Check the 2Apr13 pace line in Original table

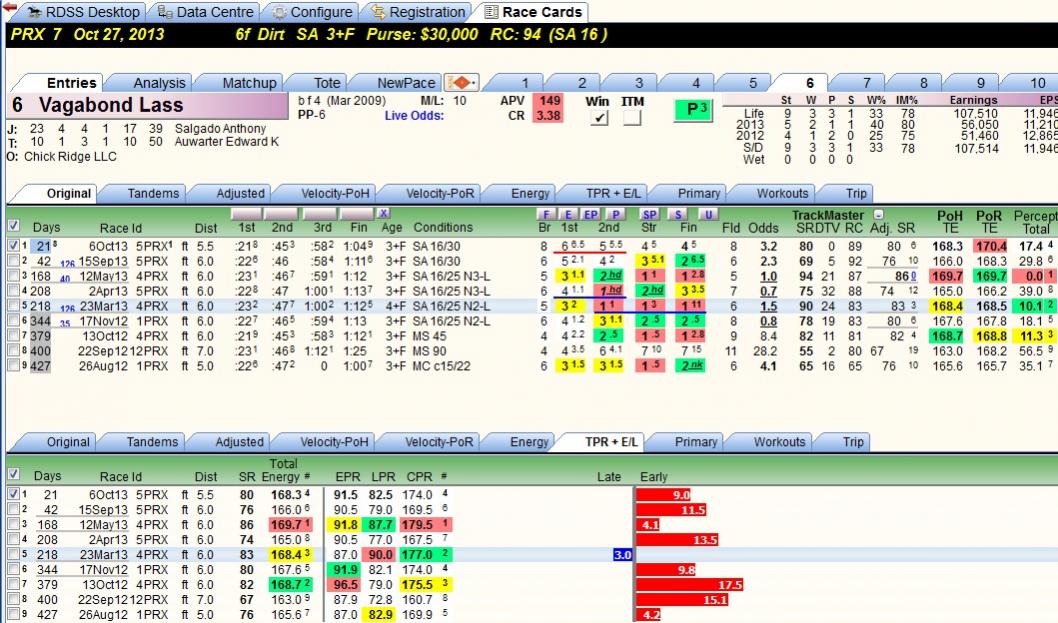pyautogui.click(x=13, y=290)
